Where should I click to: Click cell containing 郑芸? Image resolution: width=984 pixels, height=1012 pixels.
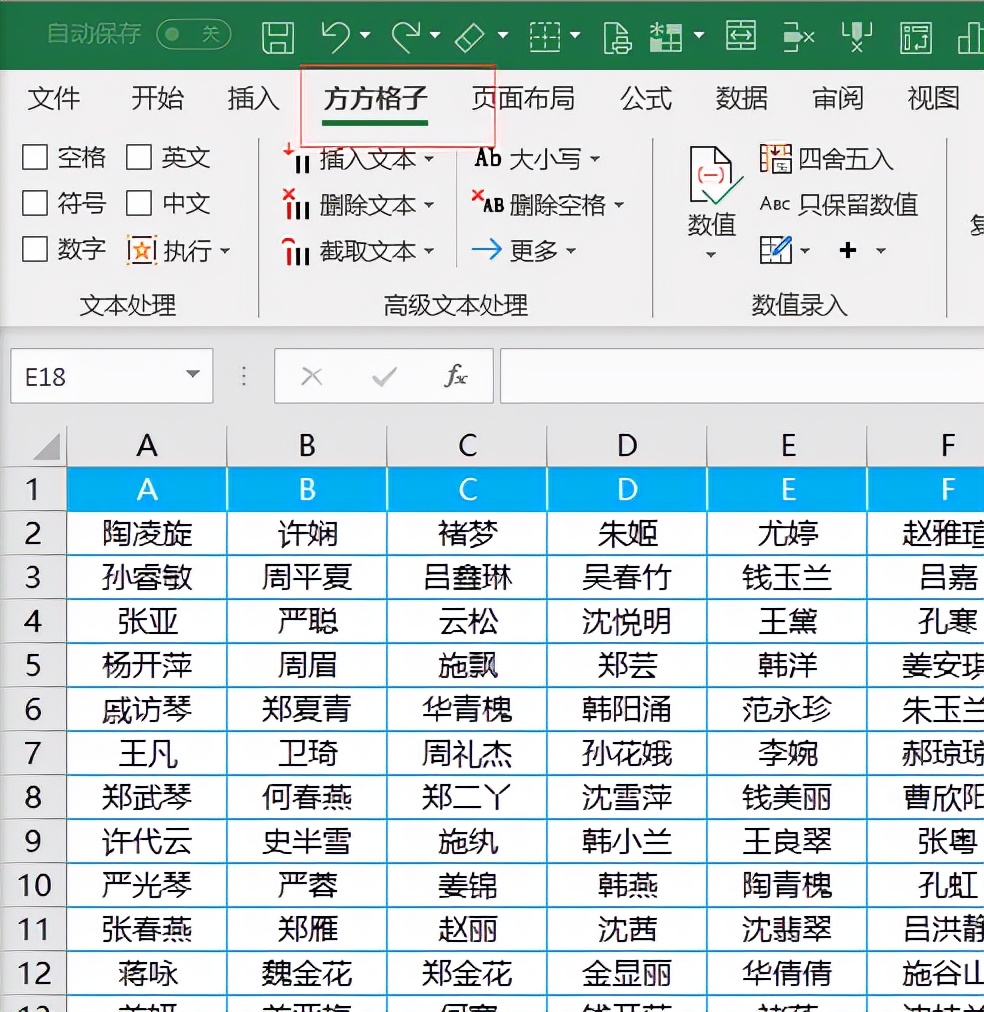coord(627,665)
